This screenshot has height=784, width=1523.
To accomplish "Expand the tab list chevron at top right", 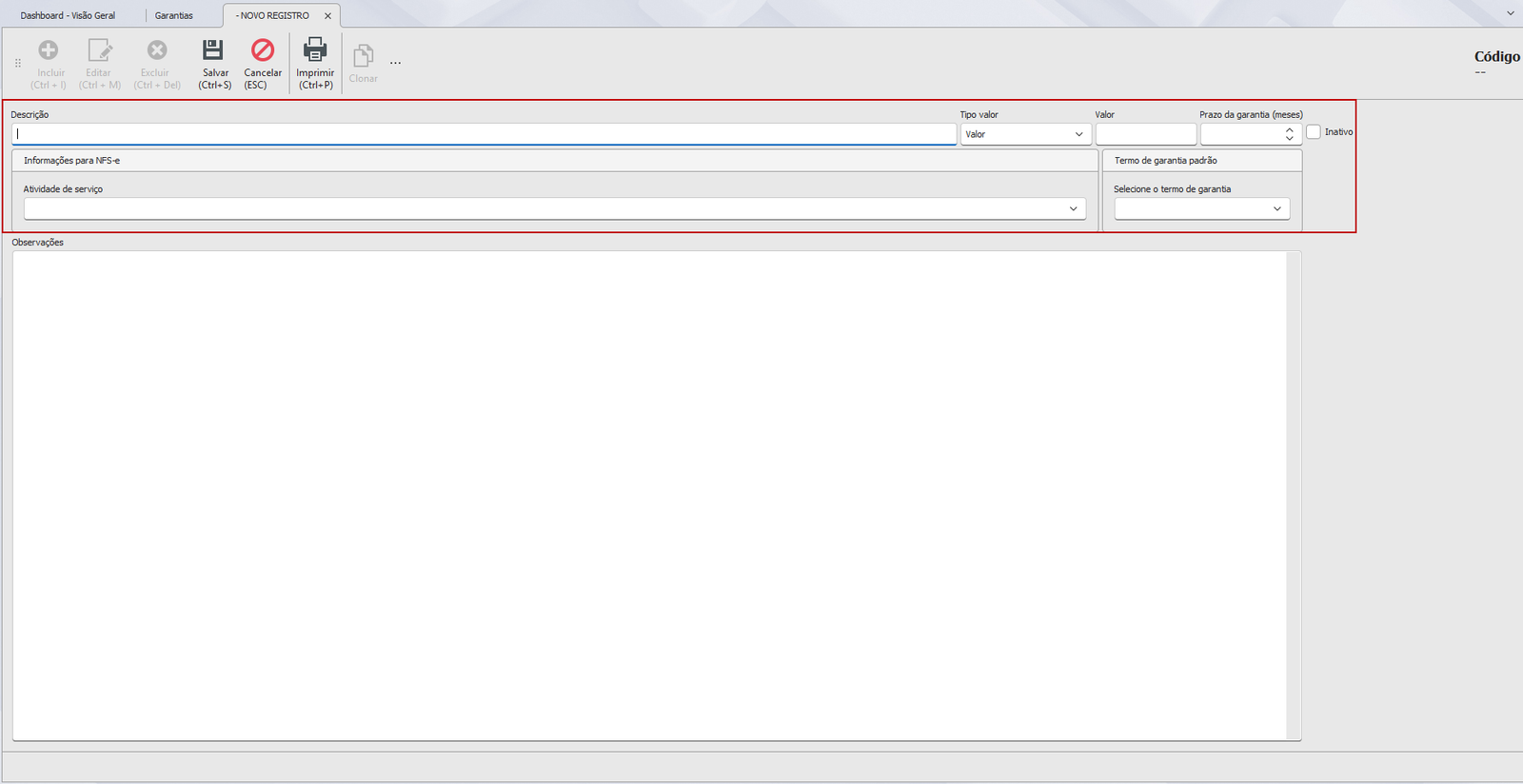I will 1510,13.
